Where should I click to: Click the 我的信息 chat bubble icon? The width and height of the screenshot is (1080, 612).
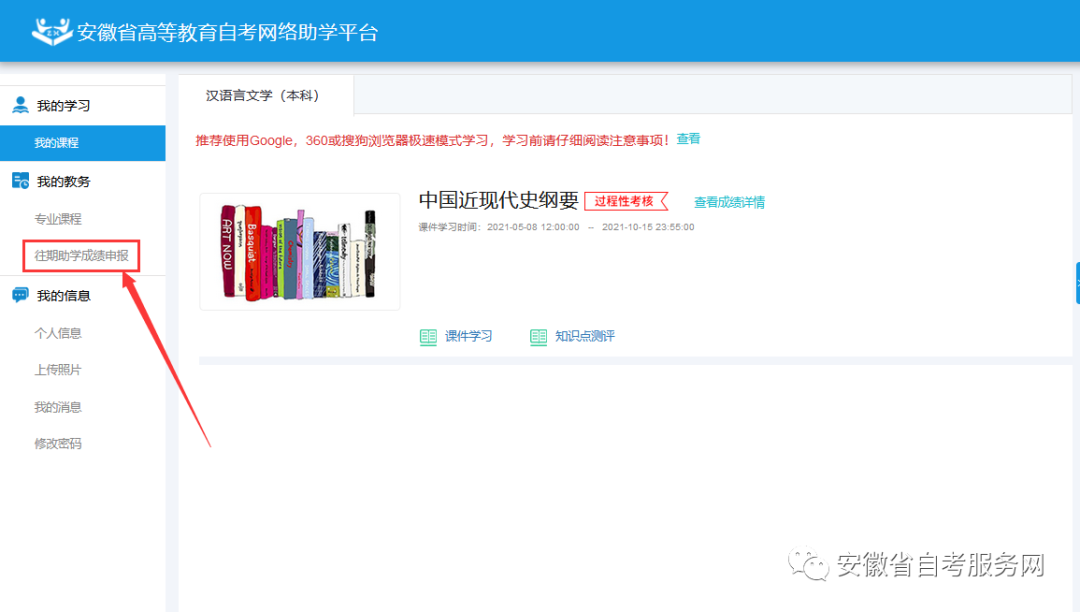pos(20,295)
